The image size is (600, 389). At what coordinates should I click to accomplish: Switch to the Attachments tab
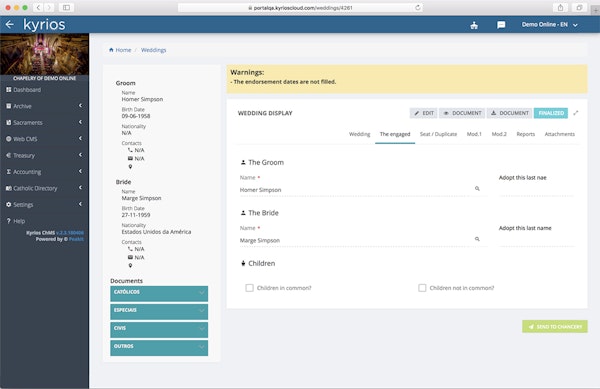click(x=559, y=134)
